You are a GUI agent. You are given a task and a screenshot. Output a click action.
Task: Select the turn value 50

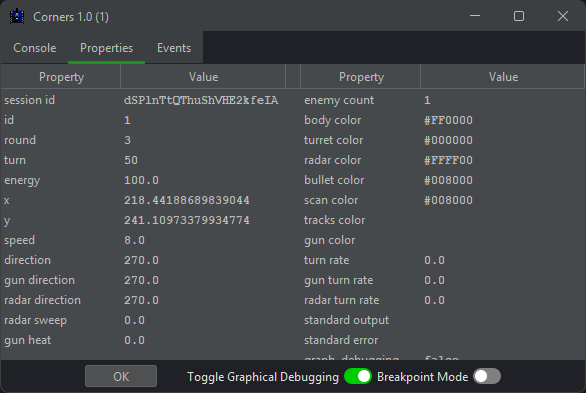tap(131, 160)
